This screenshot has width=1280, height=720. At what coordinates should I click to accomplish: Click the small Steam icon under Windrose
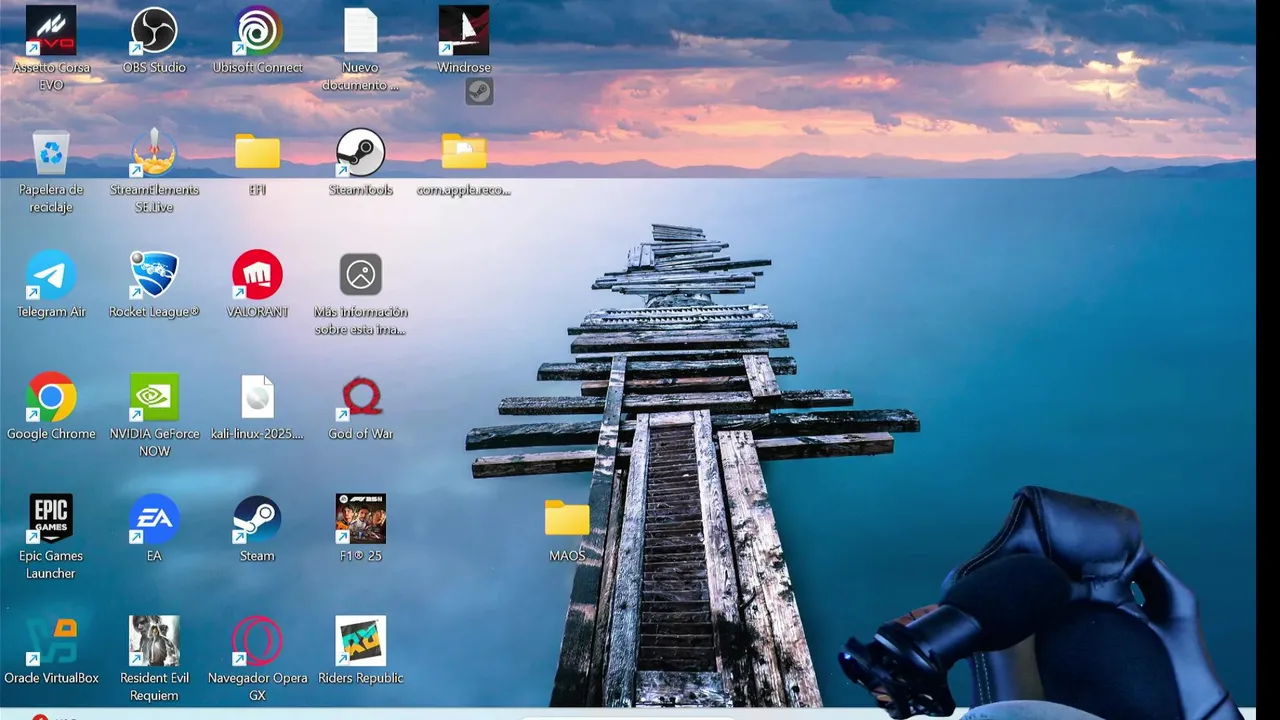point(479,92)
